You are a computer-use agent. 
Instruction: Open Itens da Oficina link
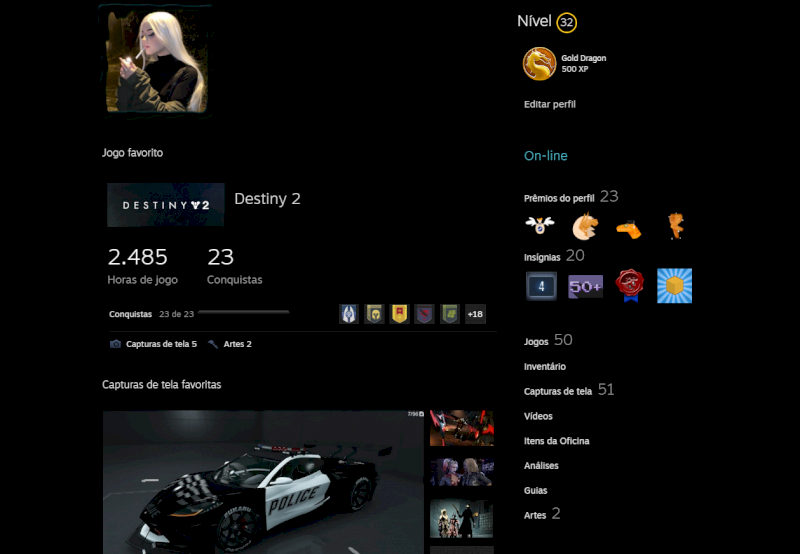click(556, 441)
